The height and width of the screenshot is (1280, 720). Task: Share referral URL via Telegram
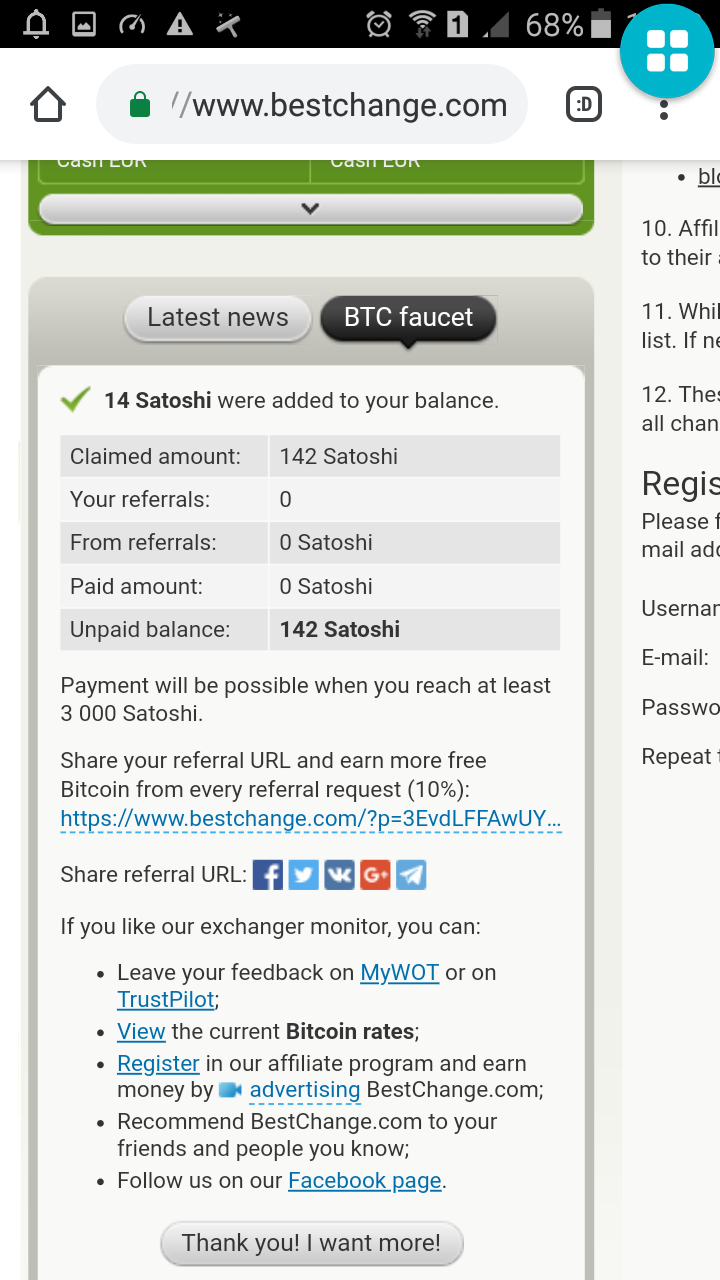pos(411,875)
